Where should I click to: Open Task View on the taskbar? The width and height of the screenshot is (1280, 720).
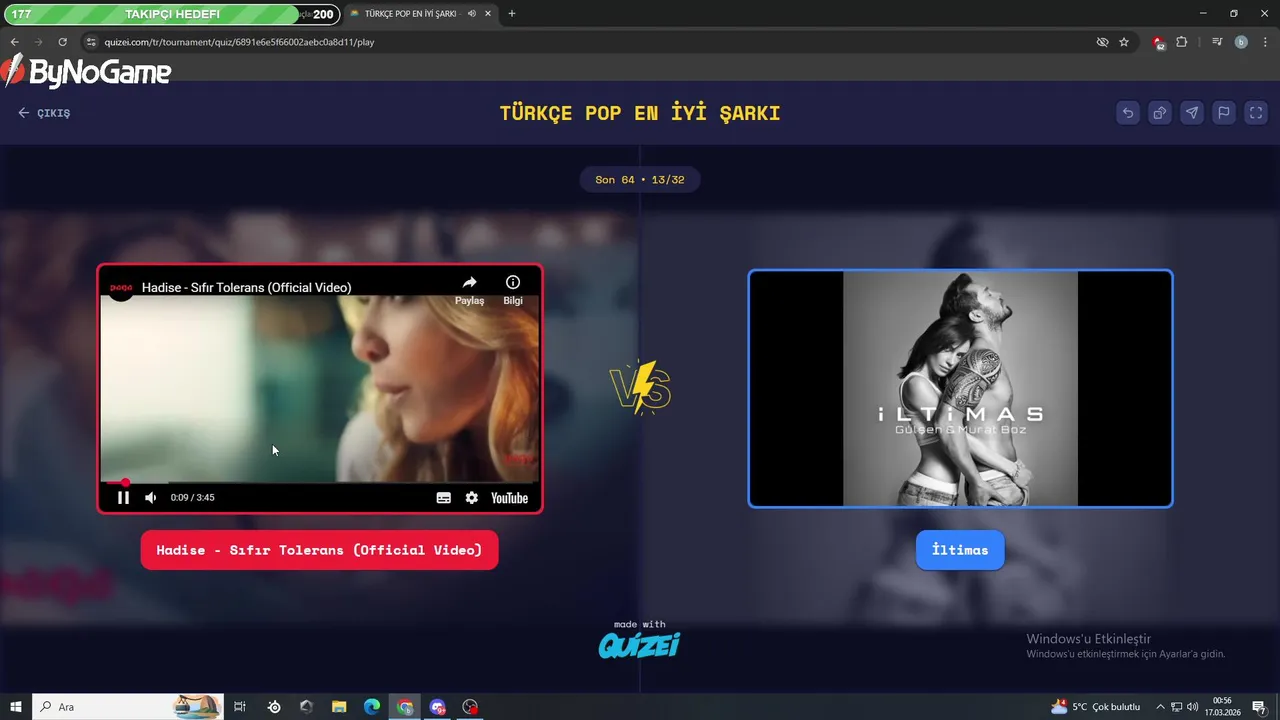240,707
